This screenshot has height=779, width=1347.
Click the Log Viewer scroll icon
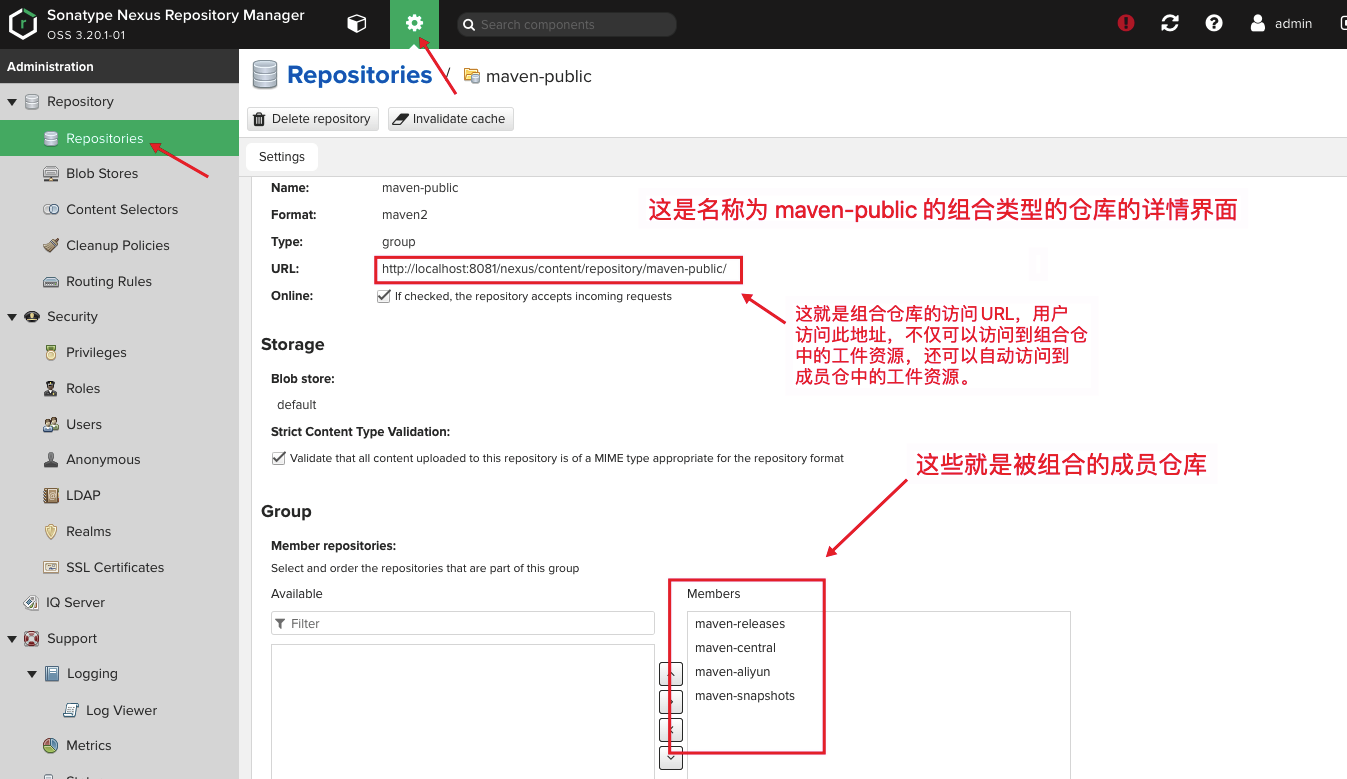(x=71, y=710)
